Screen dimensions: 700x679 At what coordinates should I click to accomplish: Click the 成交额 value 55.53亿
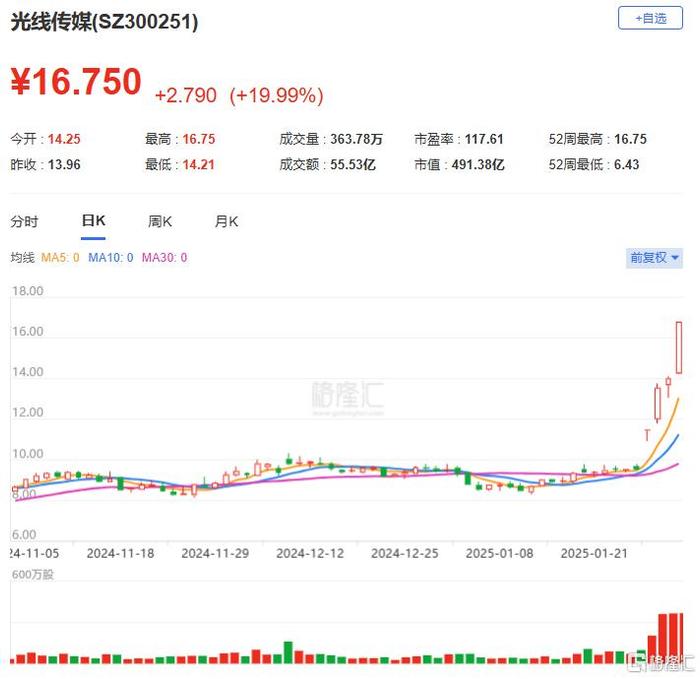pos(353,165)
